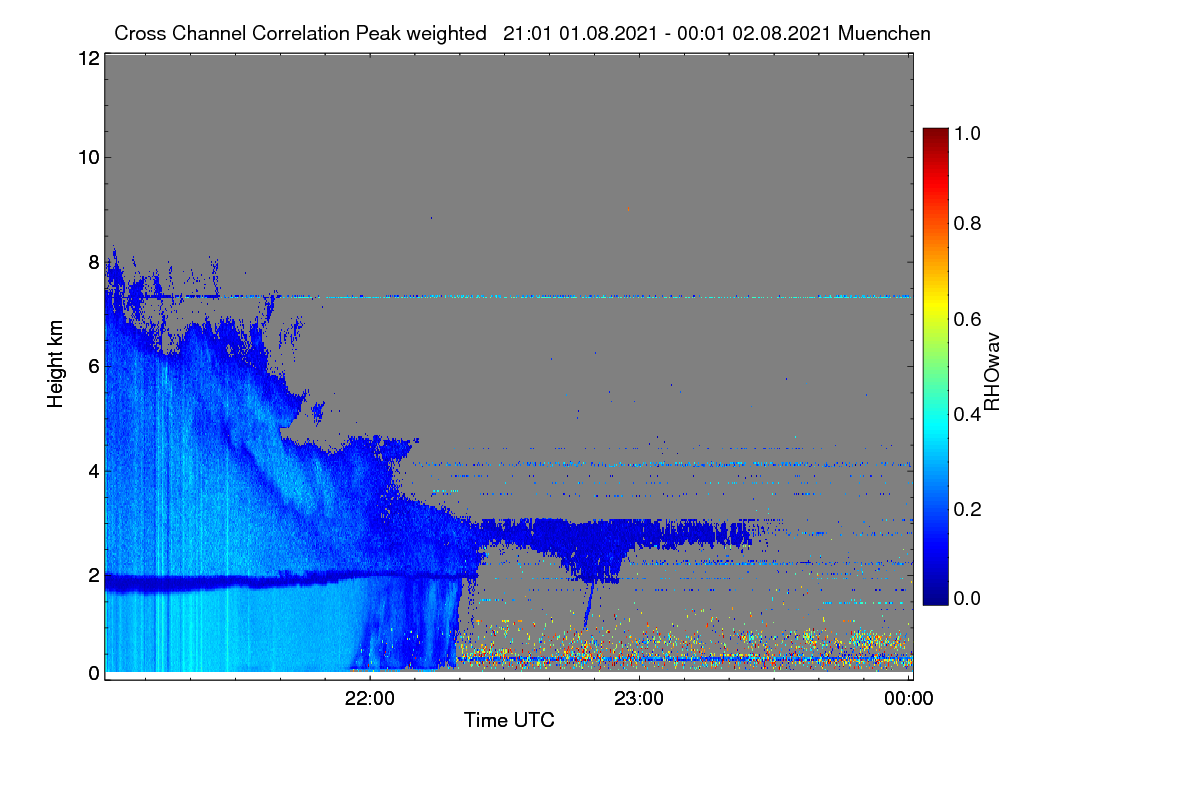
Task: Select the Height km axis title
Action: [x=55, y=365]
